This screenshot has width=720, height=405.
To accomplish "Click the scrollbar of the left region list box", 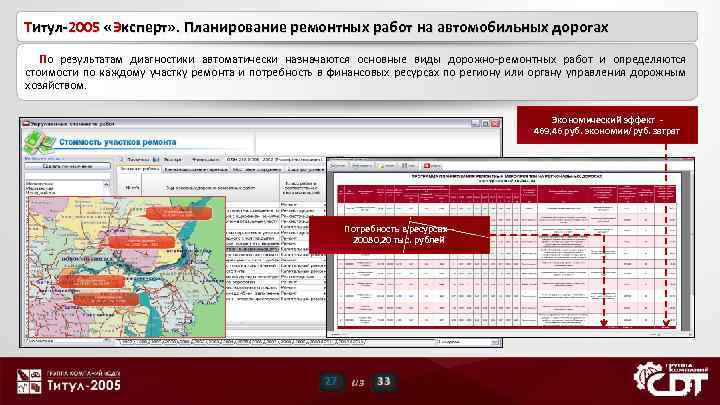I will click(x=107, y=188).
